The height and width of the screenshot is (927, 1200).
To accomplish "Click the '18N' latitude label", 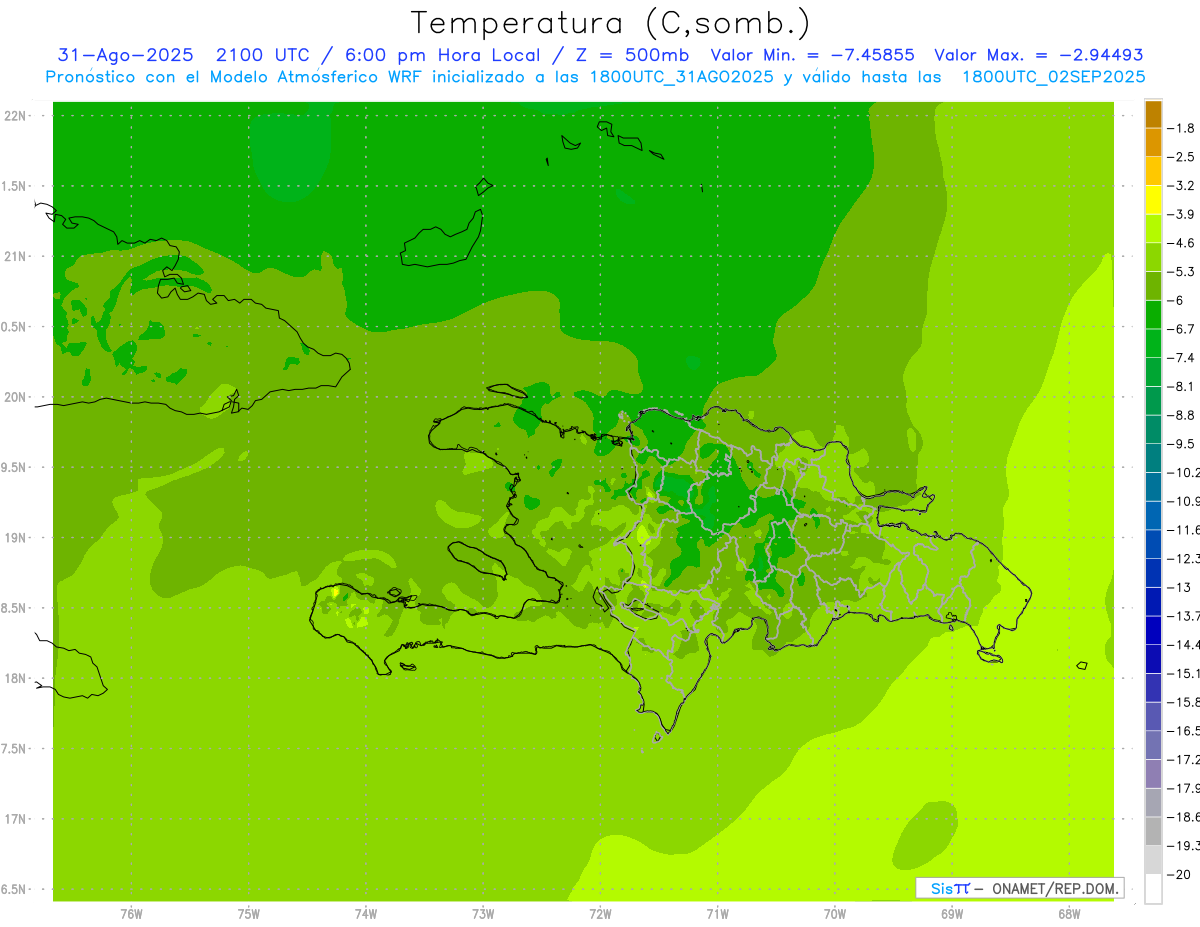I will pyautogui.click(x=14, y=679).
